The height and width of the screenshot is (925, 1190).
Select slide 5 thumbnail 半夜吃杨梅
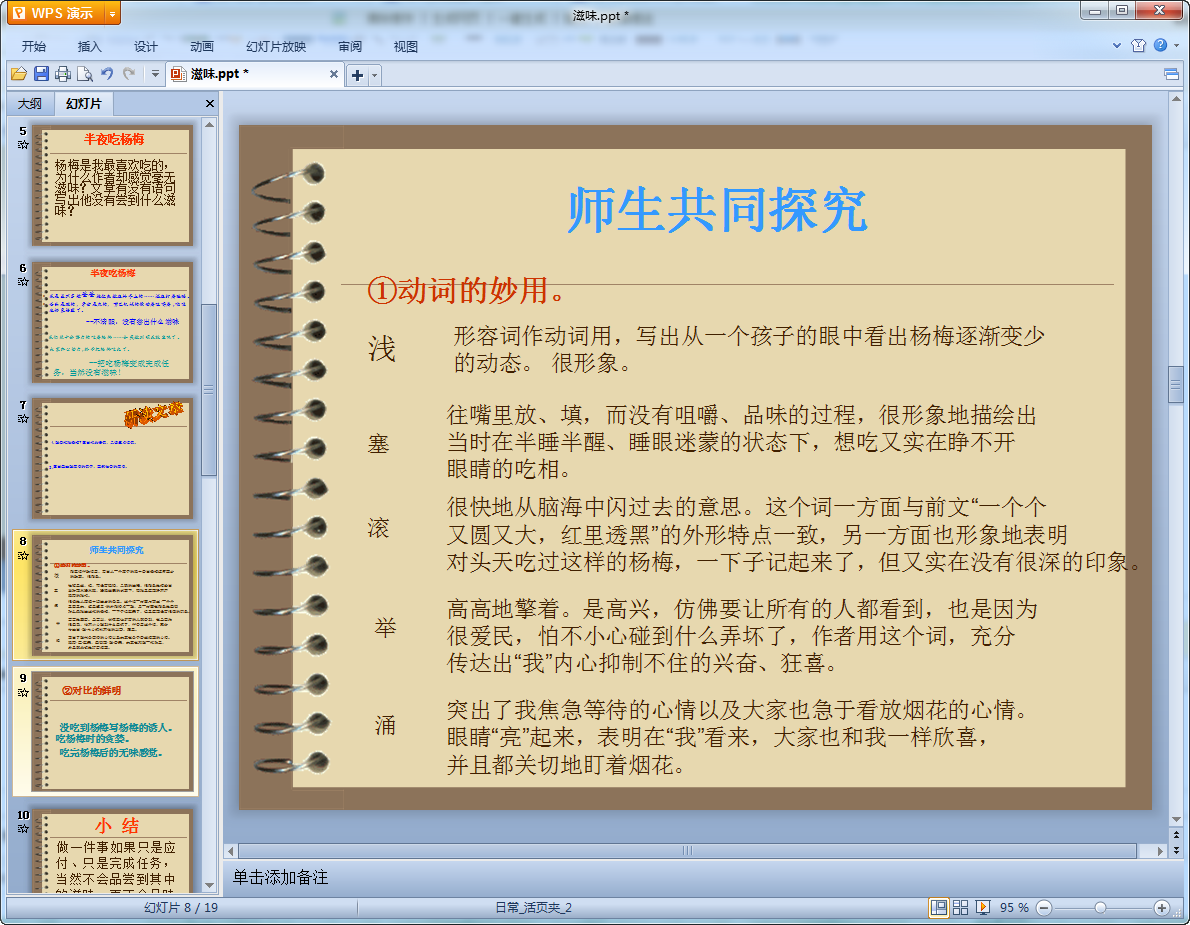(112, 185)
